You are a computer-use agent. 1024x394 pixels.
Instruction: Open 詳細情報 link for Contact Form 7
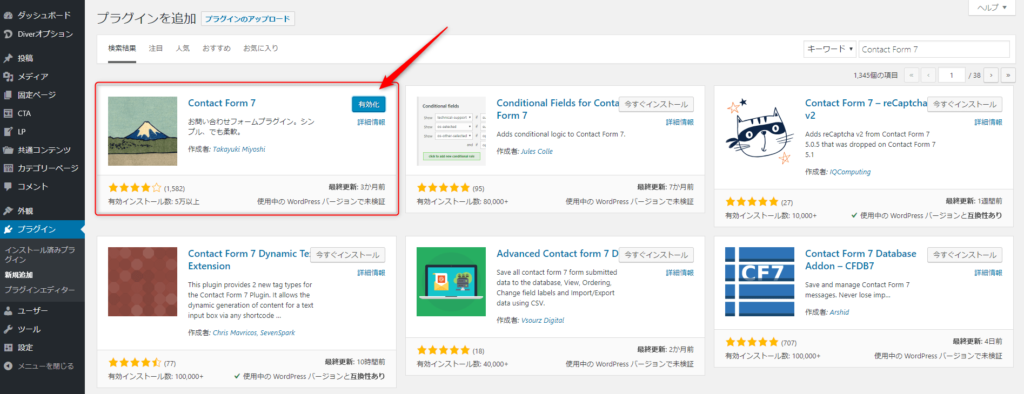pyautogui.click(x=371, y=122)
